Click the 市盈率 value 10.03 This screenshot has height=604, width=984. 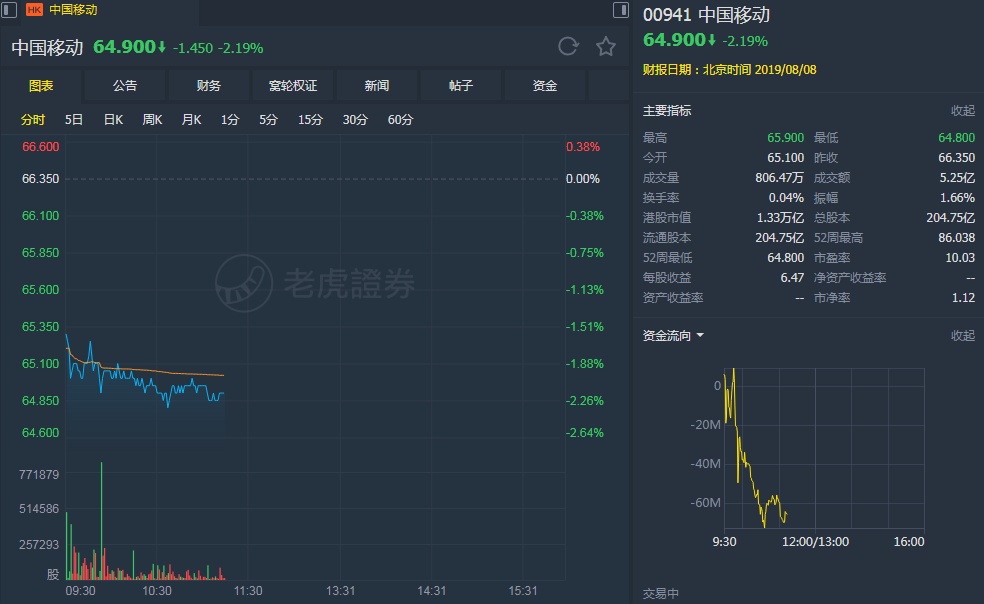[x=960, y=258]
